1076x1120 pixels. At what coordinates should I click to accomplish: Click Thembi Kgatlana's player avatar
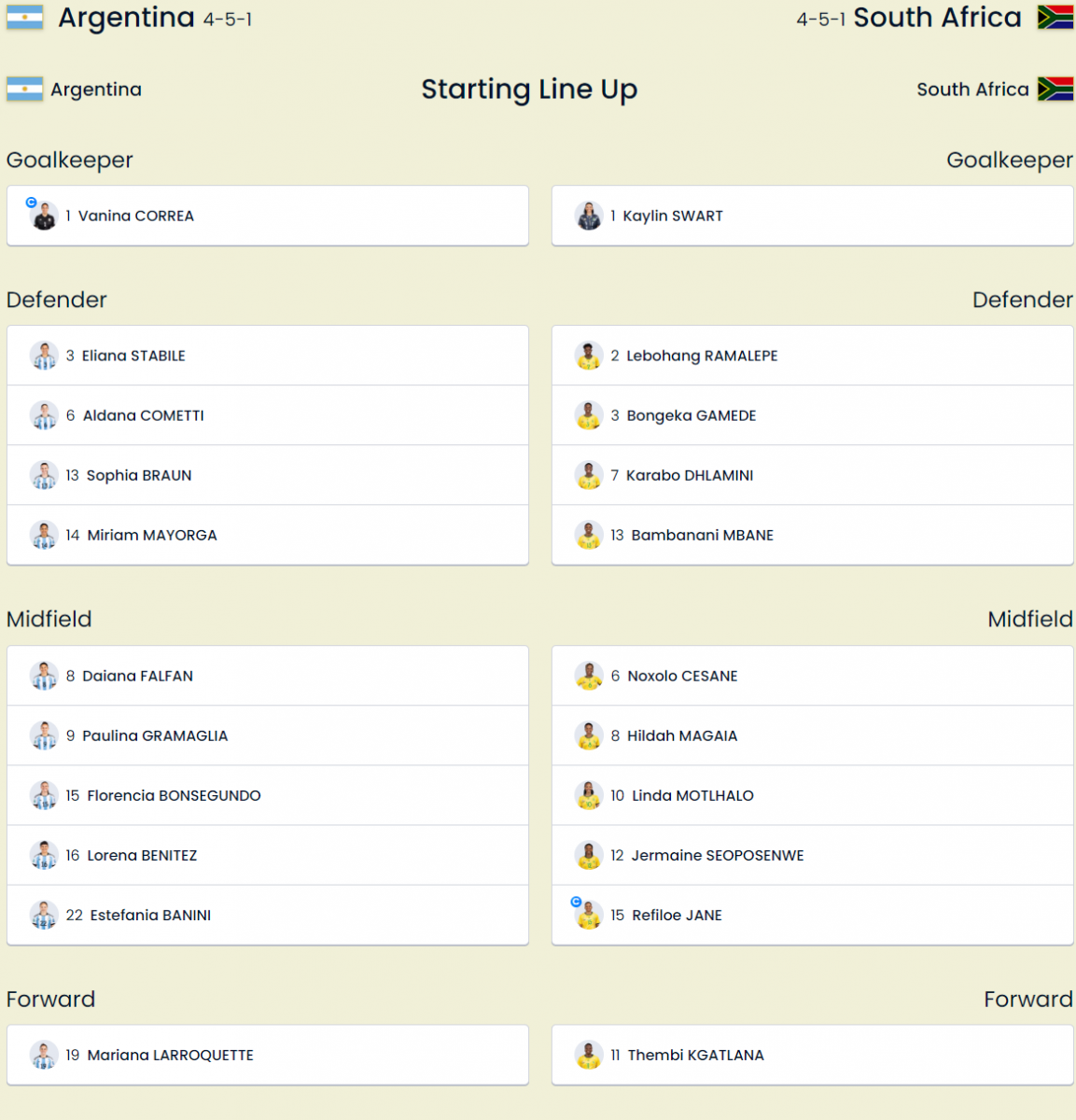coord(589,1056)
